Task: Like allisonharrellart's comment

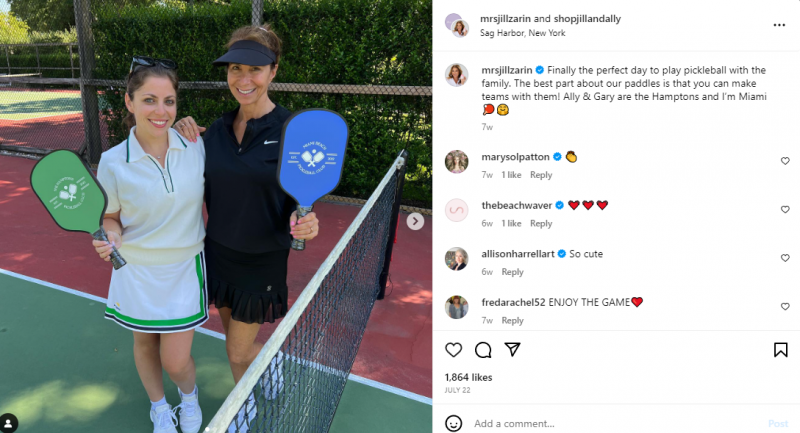Action: [x=785, y=258]
